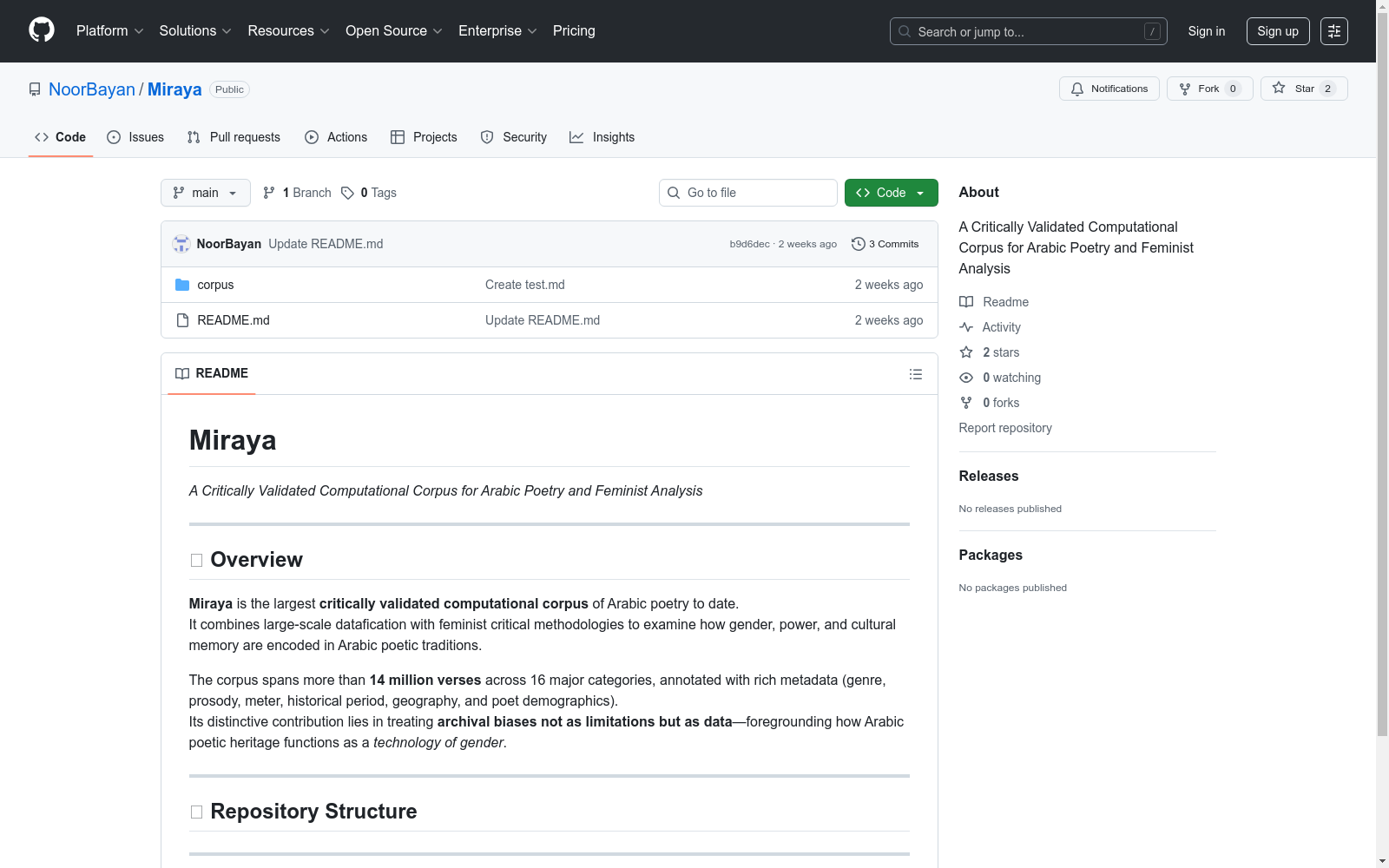Click the Packages heading link
1389x868 pixels.
click(x=991, y=555)
